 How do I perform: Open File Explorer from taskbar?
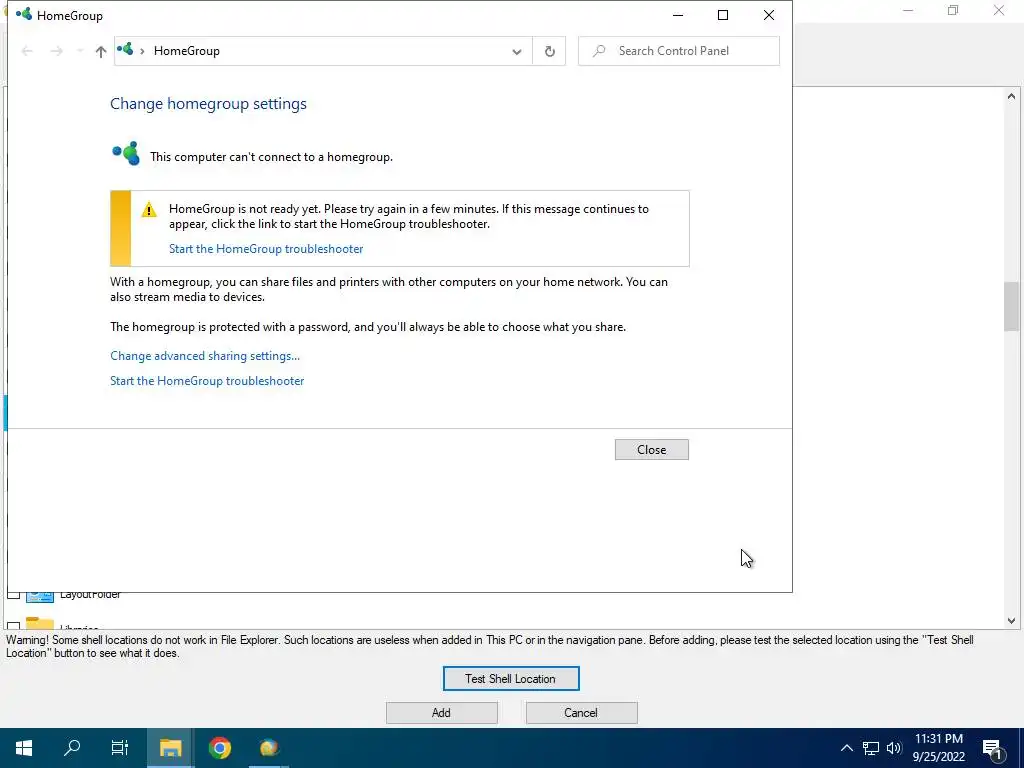pos(170,748)
